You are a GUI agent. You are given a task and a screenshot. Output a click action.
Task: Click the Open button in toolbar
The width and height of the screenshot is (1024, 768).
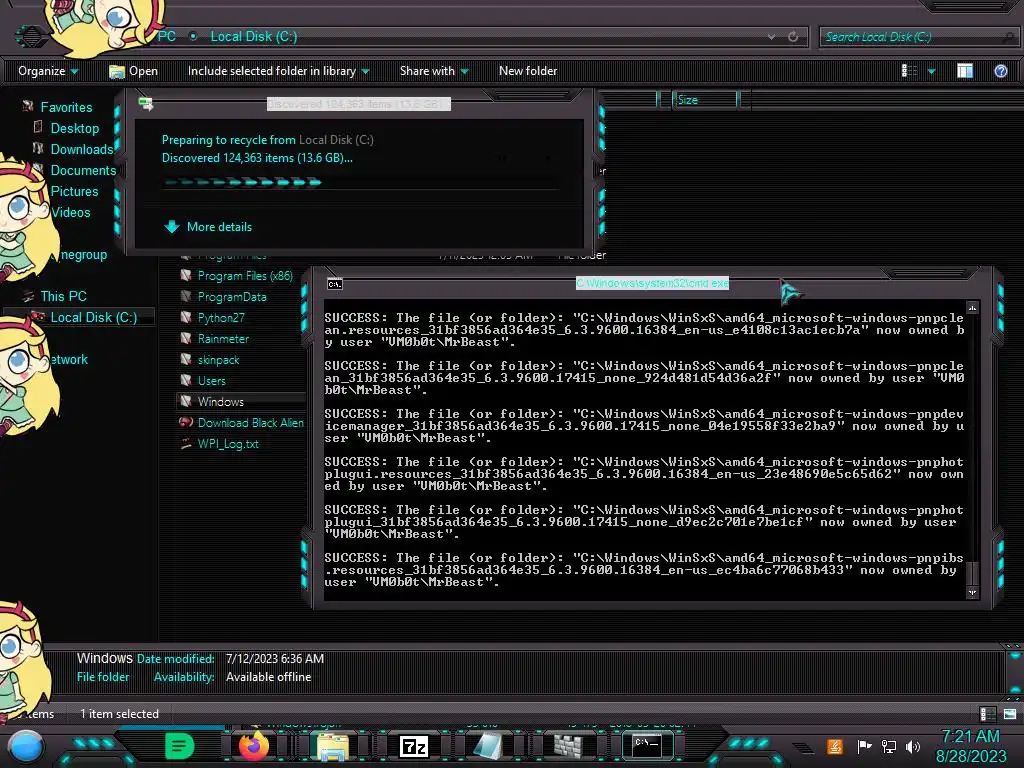pyautogui.click(x=133, y=71)
